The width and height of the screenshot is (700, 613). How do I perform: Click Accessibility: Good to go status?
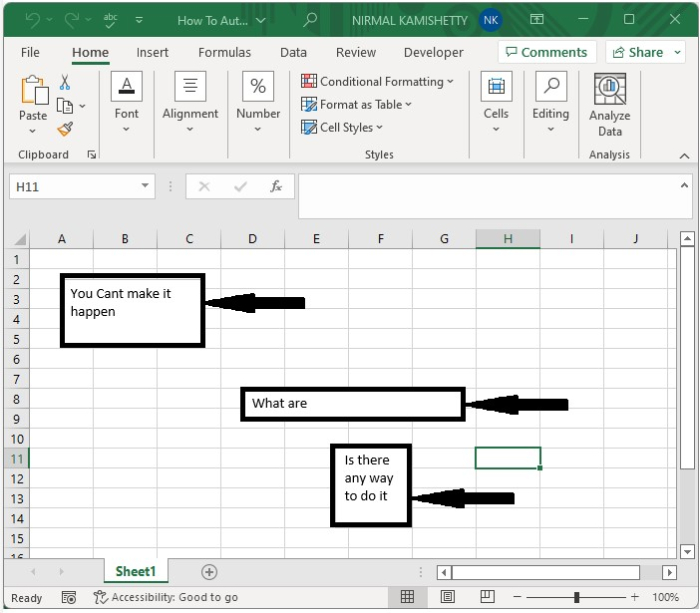click(166, 597)
